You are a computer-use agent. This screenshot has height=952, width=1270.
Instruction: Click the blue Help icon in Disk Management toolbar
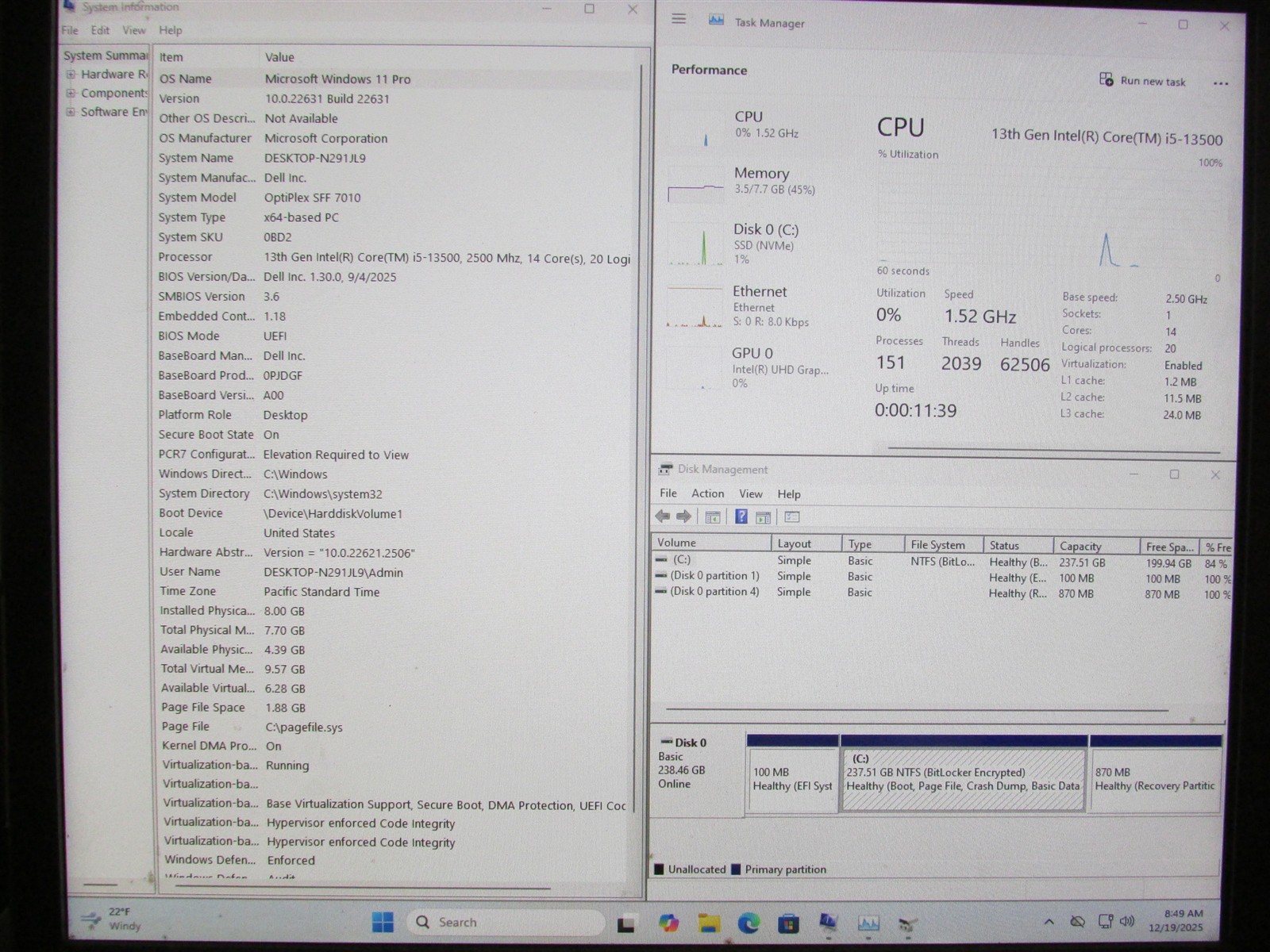(x=741, y=517)
